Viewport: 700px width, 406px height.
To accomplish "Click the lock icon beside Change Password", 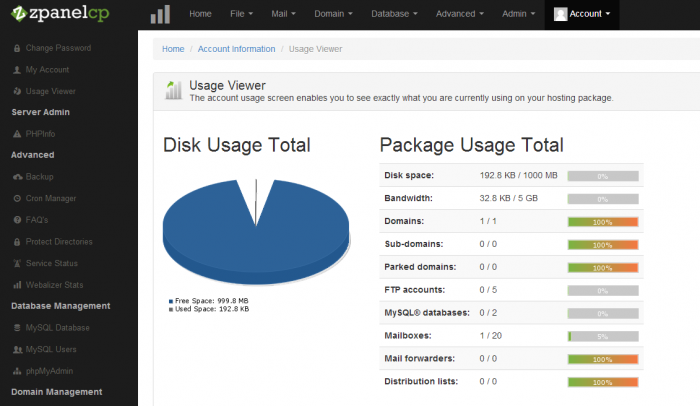I will click(x=16, y=48).
